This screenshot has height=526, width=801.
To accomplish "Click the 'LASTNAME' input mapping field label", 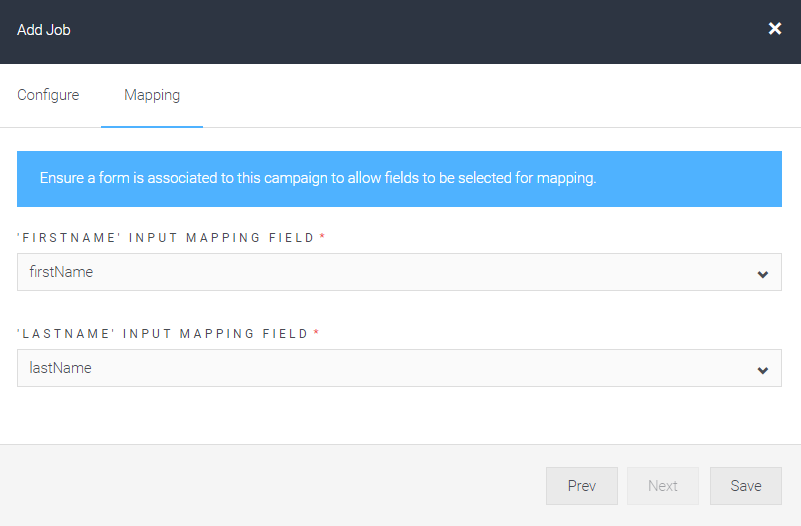I will (162, 333).
